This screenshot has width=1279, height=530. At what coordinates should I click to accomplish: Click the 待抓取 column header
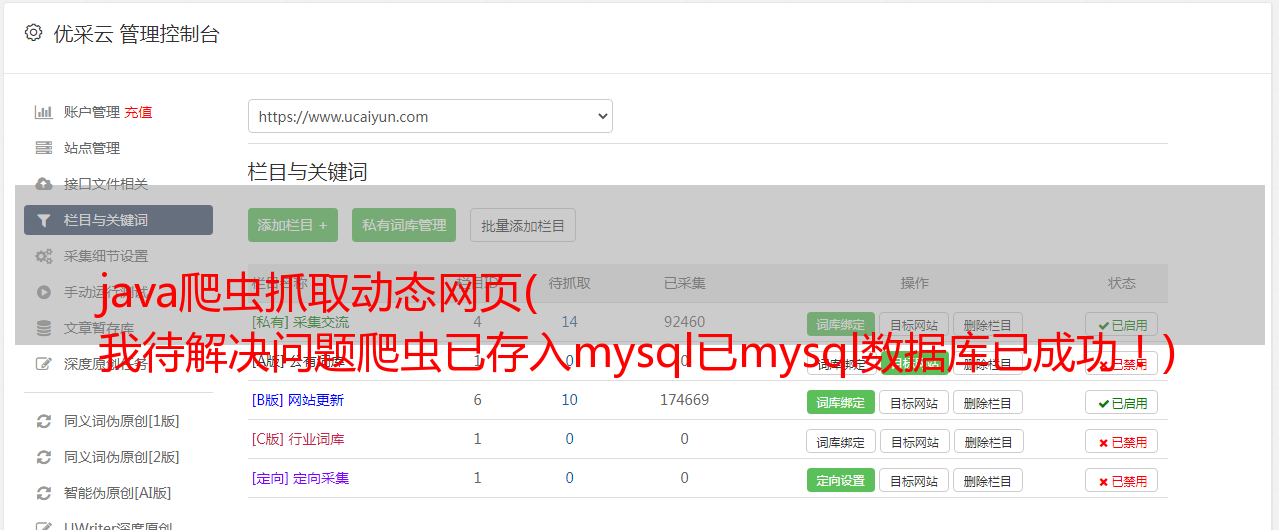click(570, 283)
